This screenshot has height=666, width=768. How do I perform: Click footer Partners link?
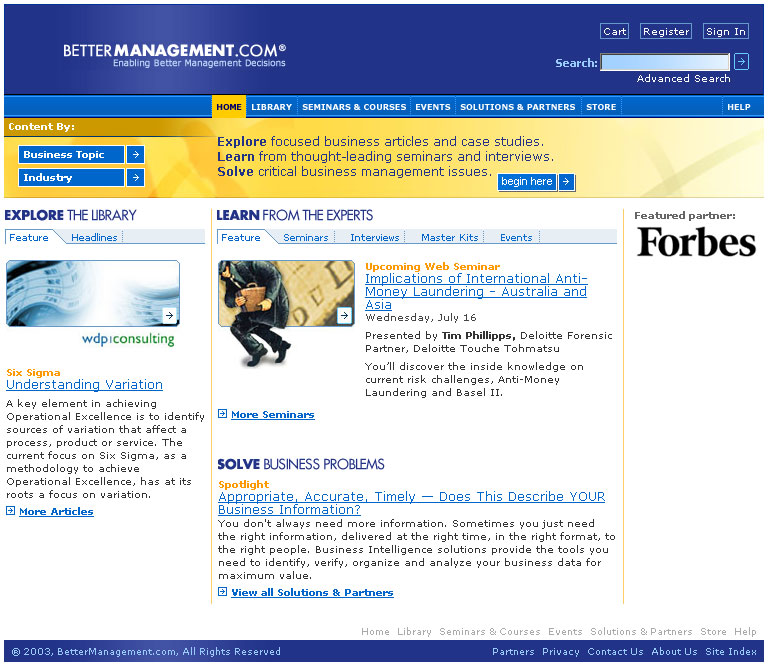tap(513, 651)
